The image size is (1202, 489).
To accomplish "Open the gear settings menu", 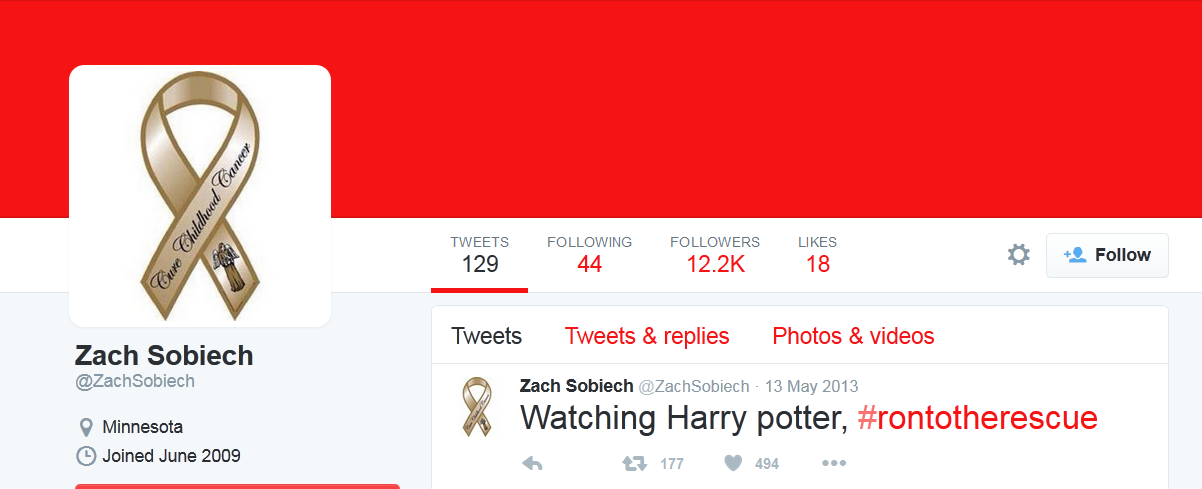I will point(1018,255).
